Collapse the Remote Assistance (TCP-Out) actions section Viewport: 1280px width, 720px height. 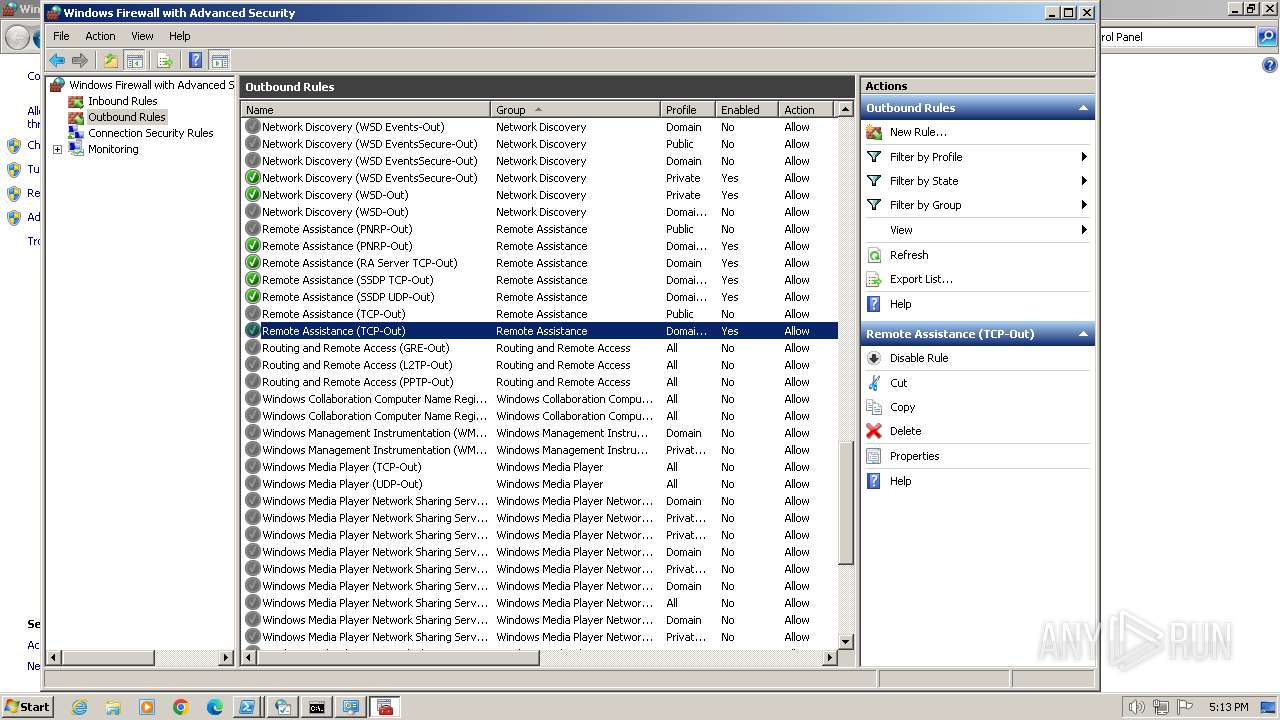click(1082, 334)
